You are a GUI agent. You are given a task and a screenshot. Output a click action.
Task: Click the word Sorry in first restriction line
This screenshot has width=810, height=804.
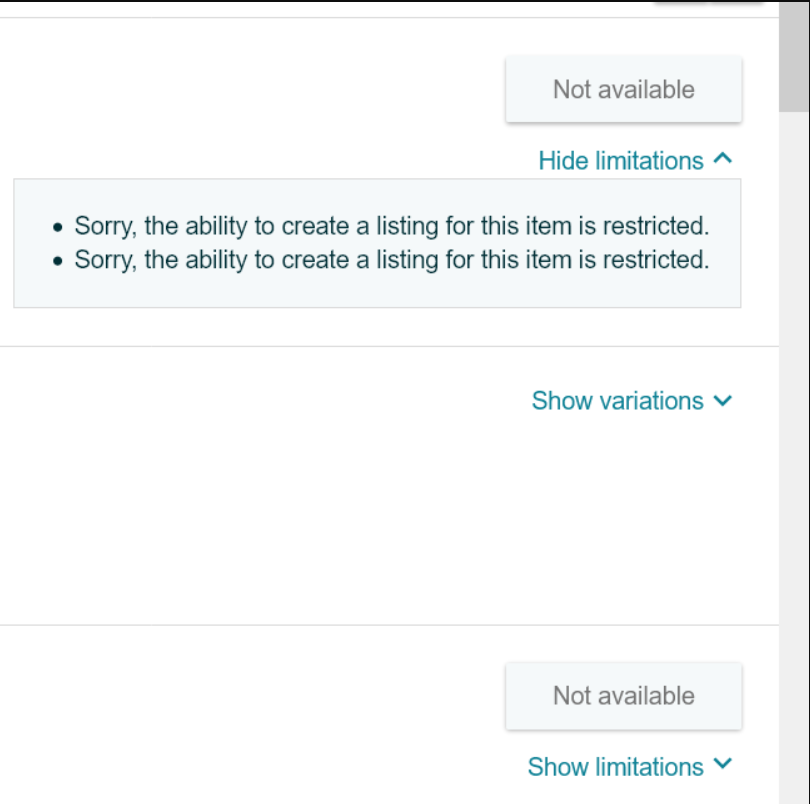[x=106, y=226]
